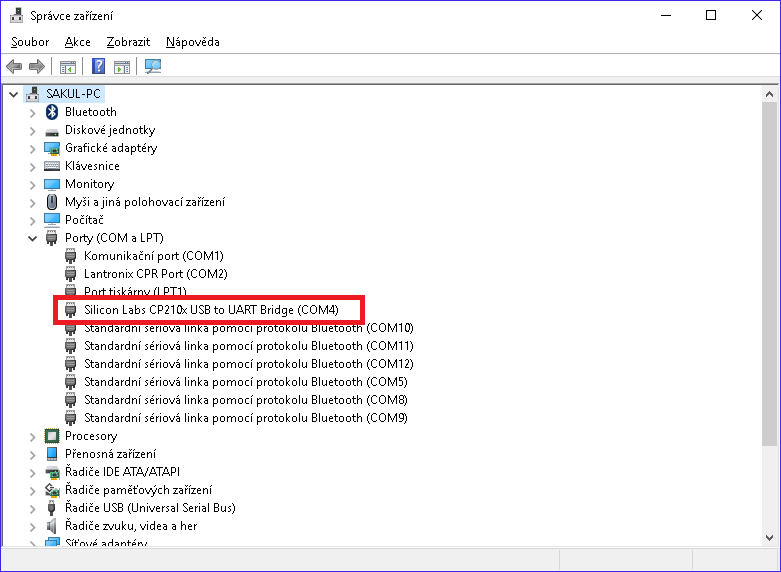Click port icon beside Komunikační port (COM1)
This screenshot has width=781, height=572.
click(71, 256)
